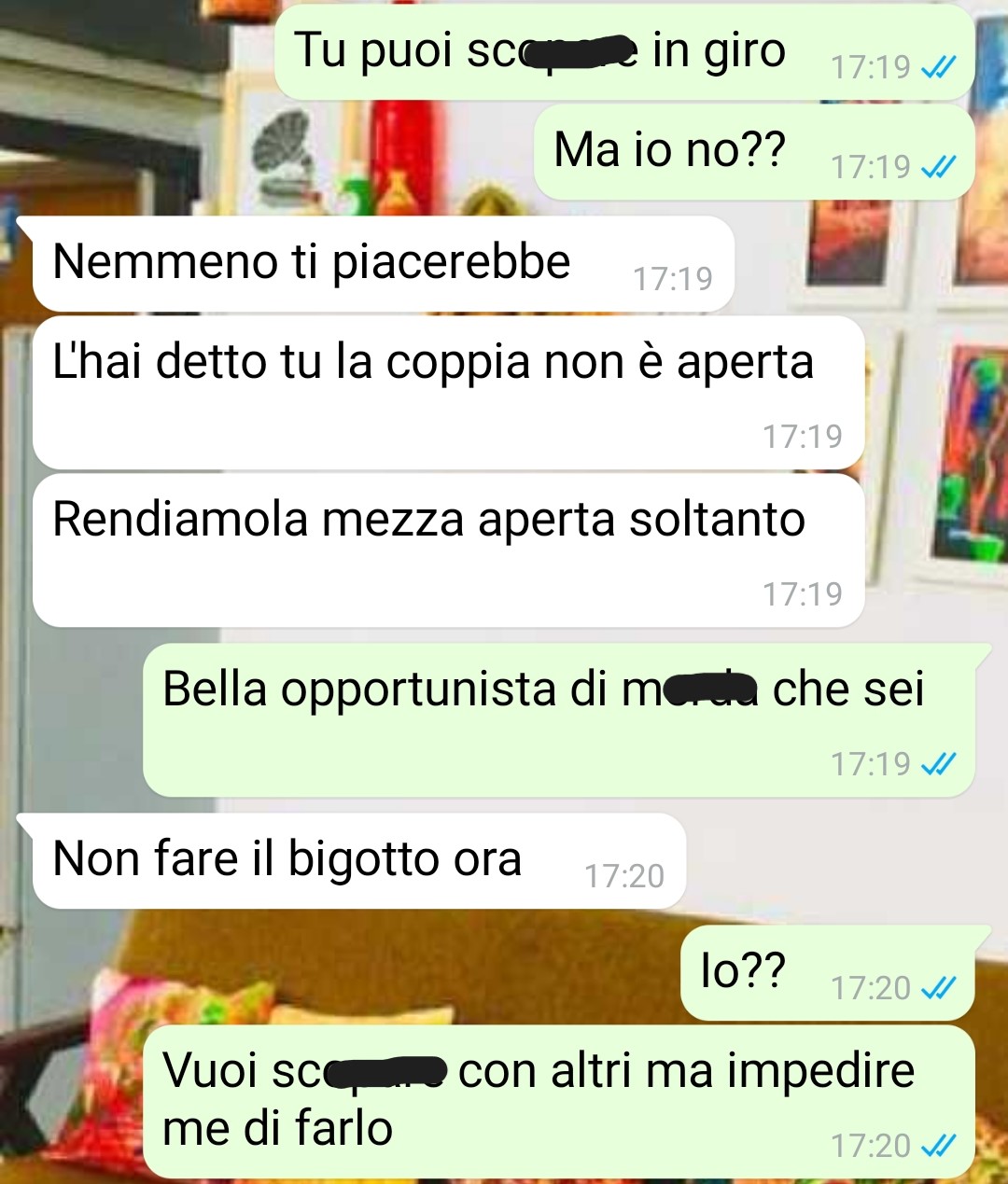The height and width of the screenshot is (1184, 1008).
Task: Click read ticks on 'in giro' message
Action: 938,67
